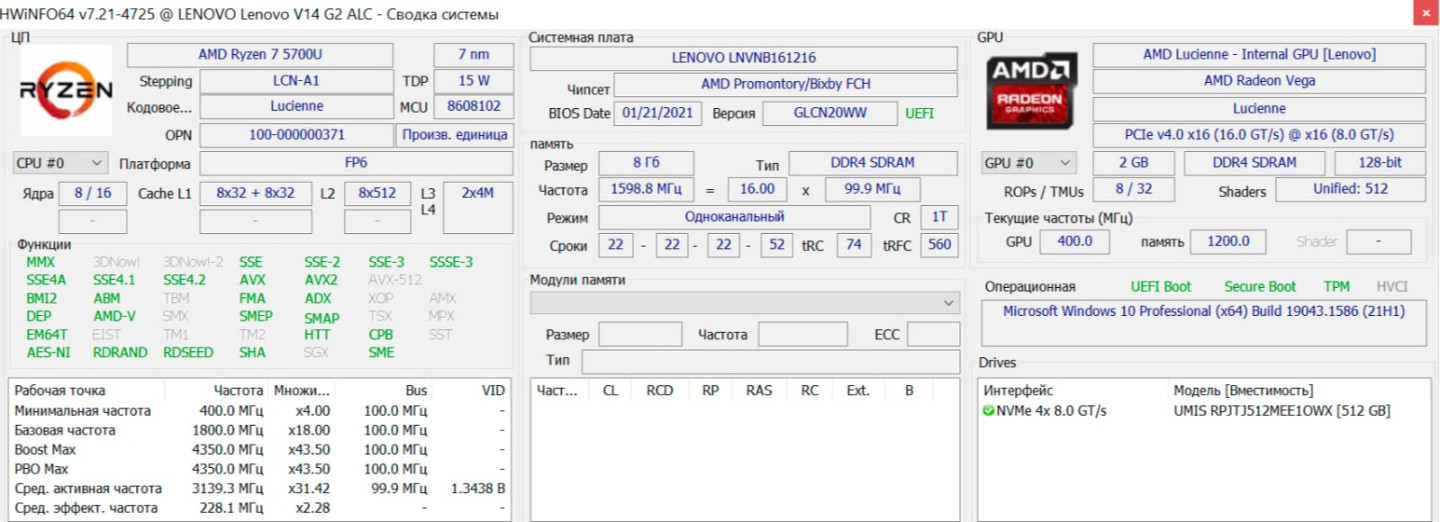This screenshot has height=522, width=1440.
Task: Click the Произв. единица button
Action: pyautogui.click(x=456, y=135)
